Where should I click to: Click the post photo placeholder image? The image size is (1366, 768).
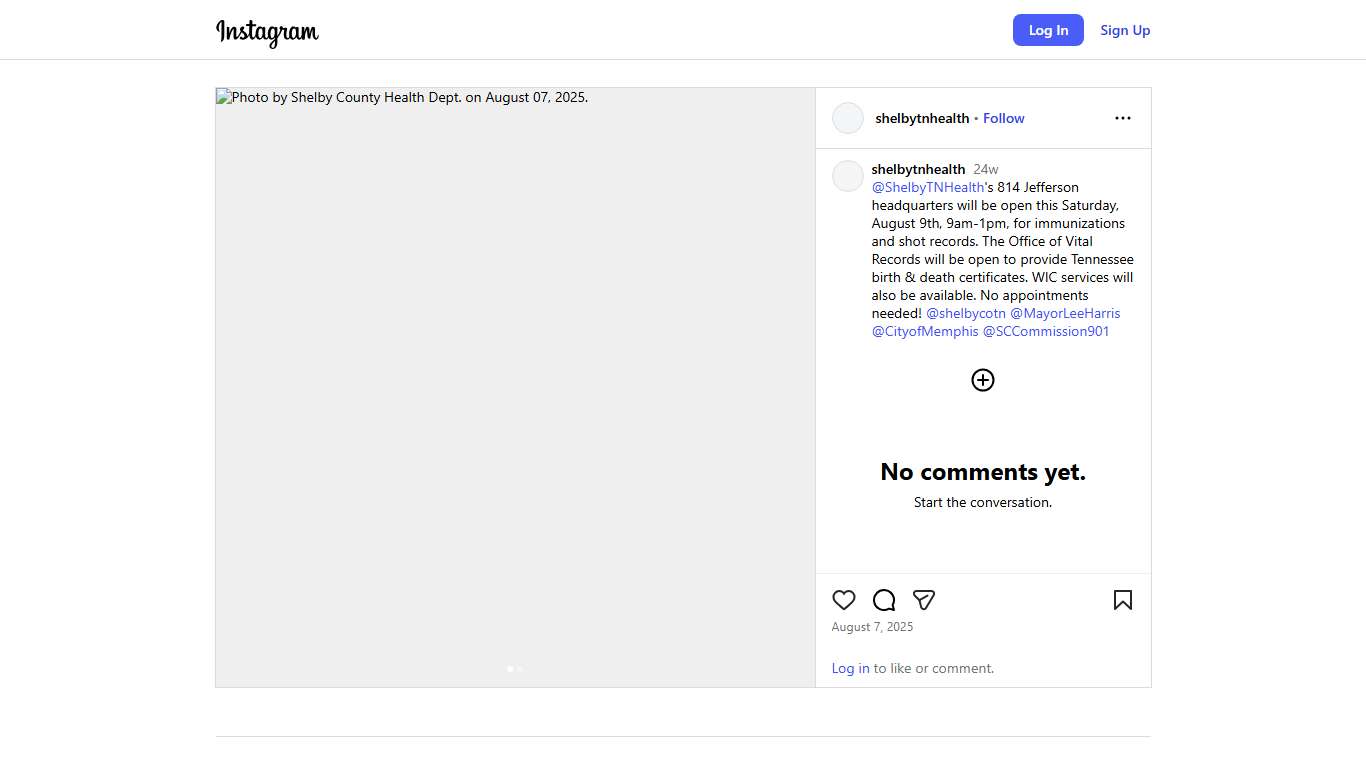coord(515,387)
